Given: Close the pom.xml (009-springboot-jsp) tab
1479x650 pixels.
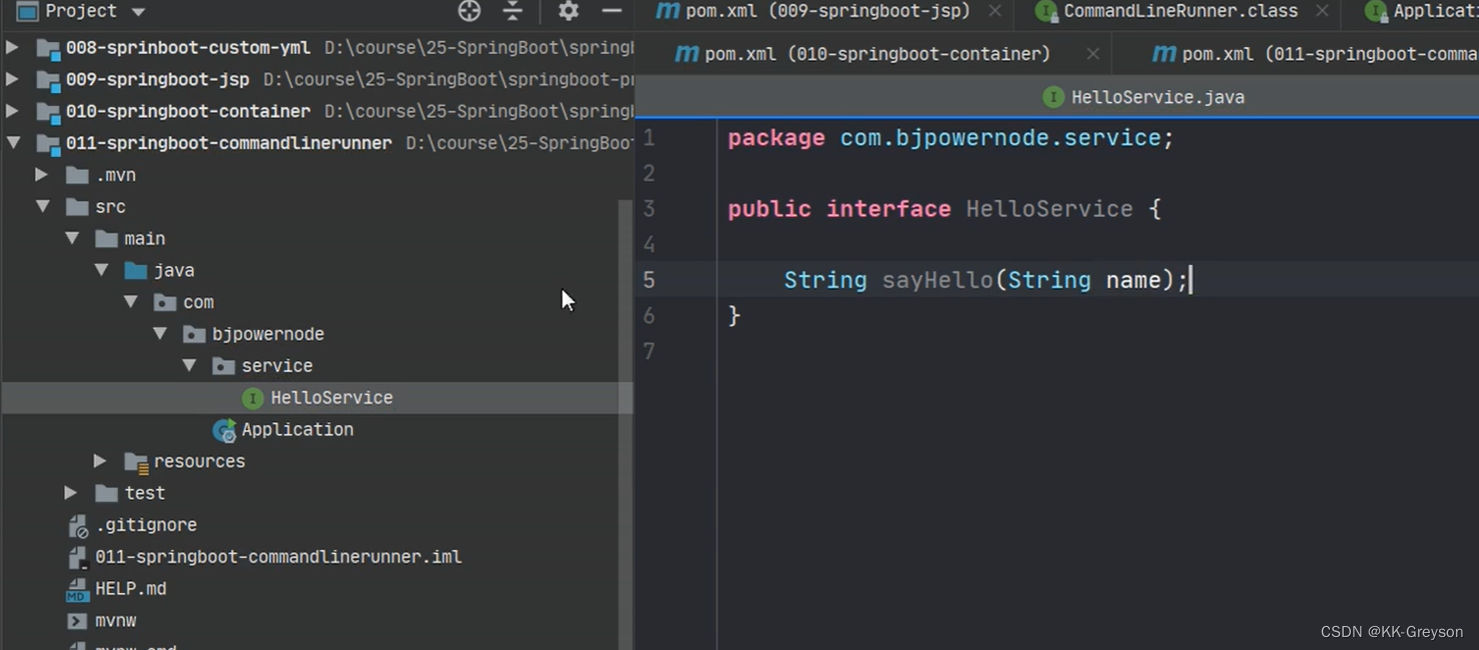Looking at the screenshot, I should (995, 12).
